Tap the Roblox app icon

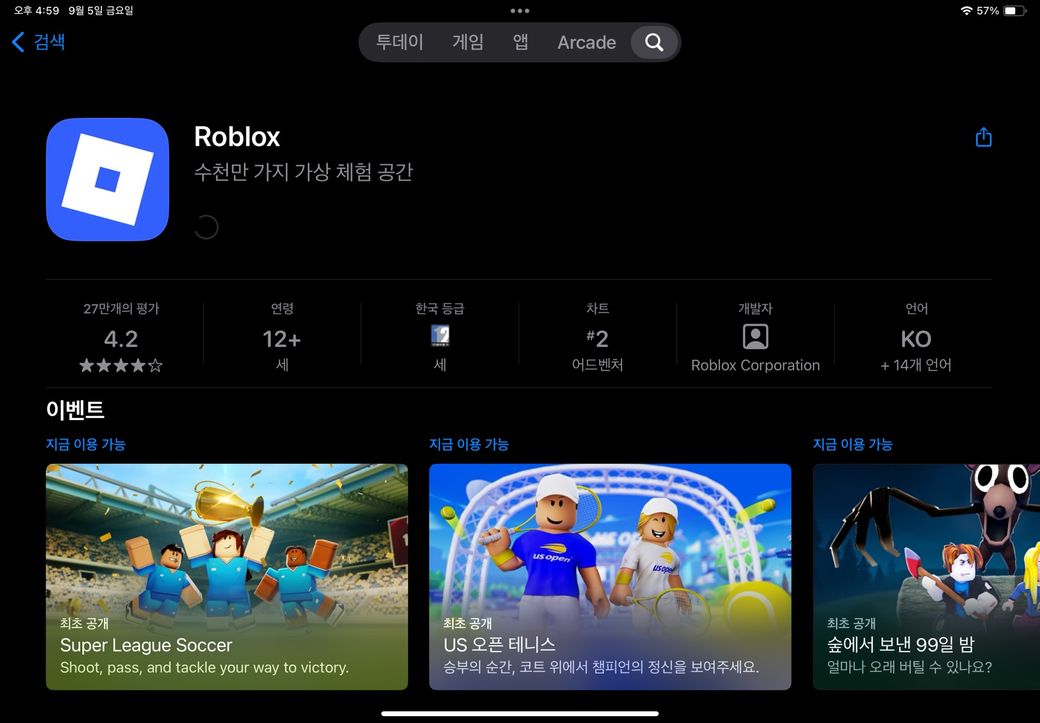[107, 180]
